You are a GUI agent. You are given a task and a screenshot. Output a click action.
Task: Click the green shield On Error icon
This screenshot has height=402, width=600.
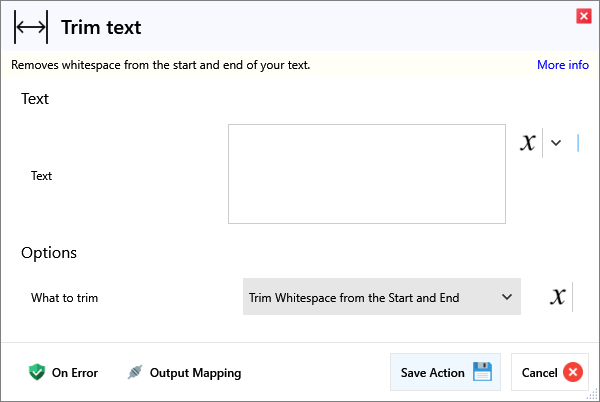click(37, 373)
